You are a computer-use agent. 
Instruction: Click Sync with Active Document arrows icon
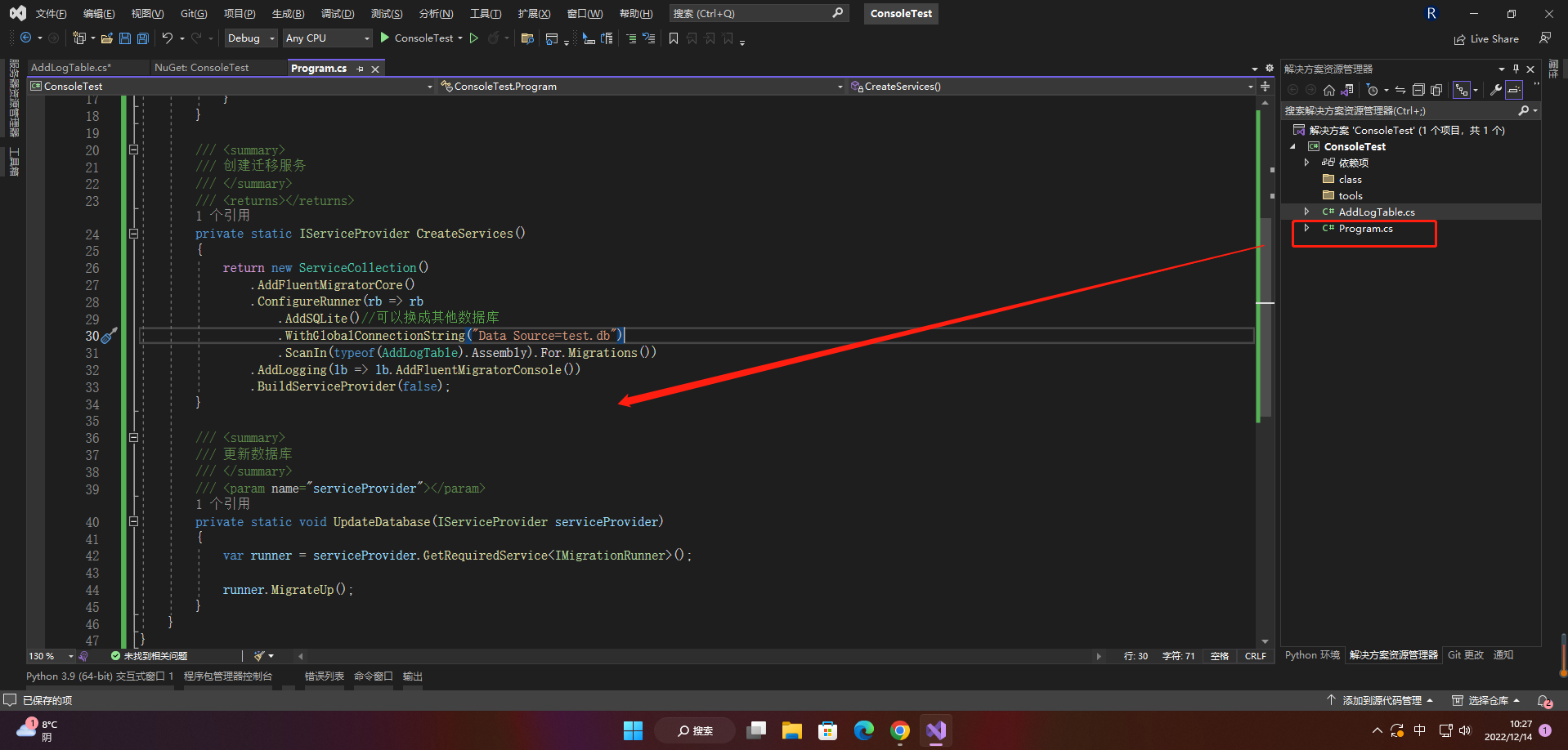[1400, 90]
